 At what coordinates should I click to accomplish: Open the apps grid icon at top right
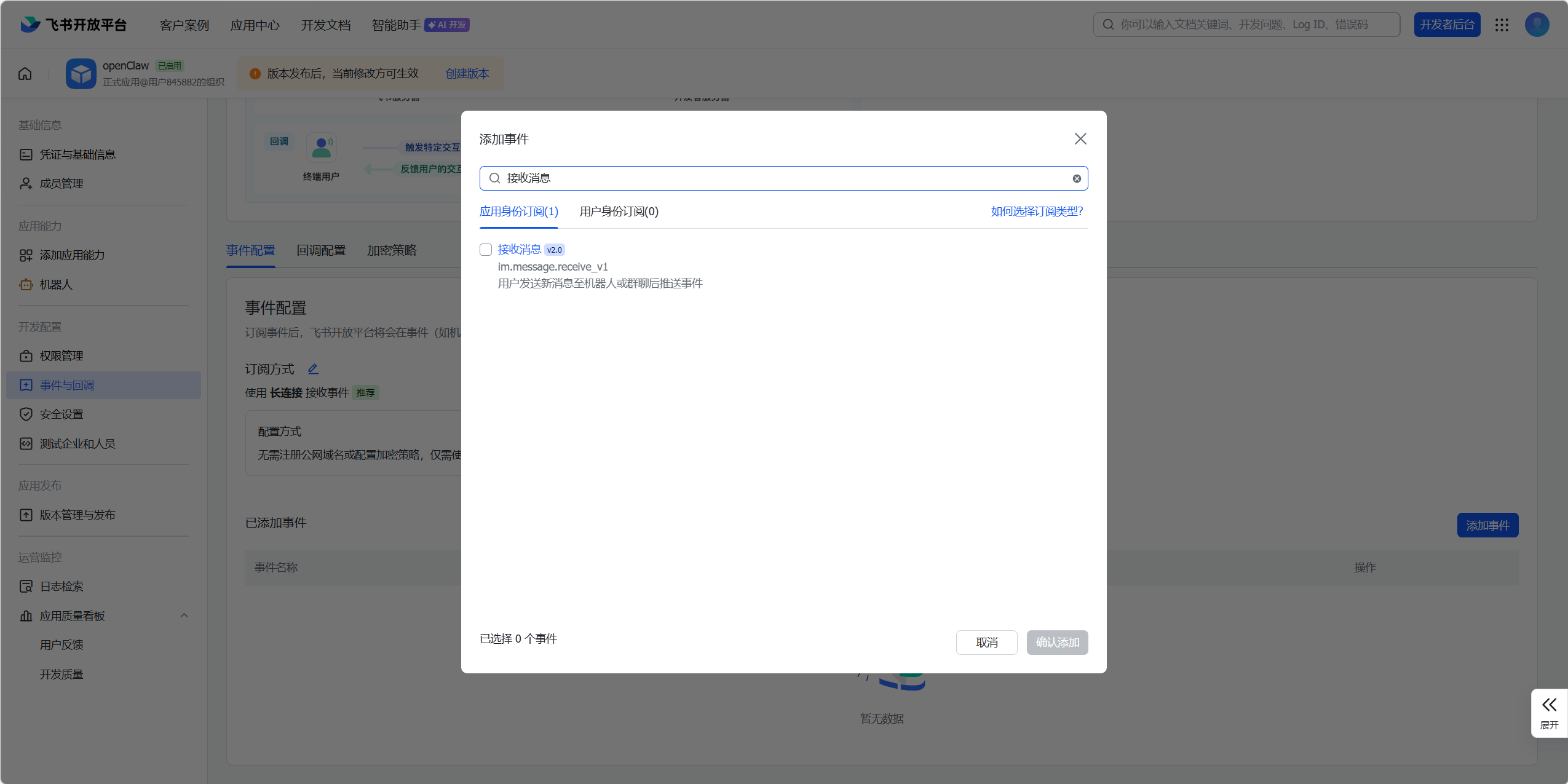[1502, 25]
